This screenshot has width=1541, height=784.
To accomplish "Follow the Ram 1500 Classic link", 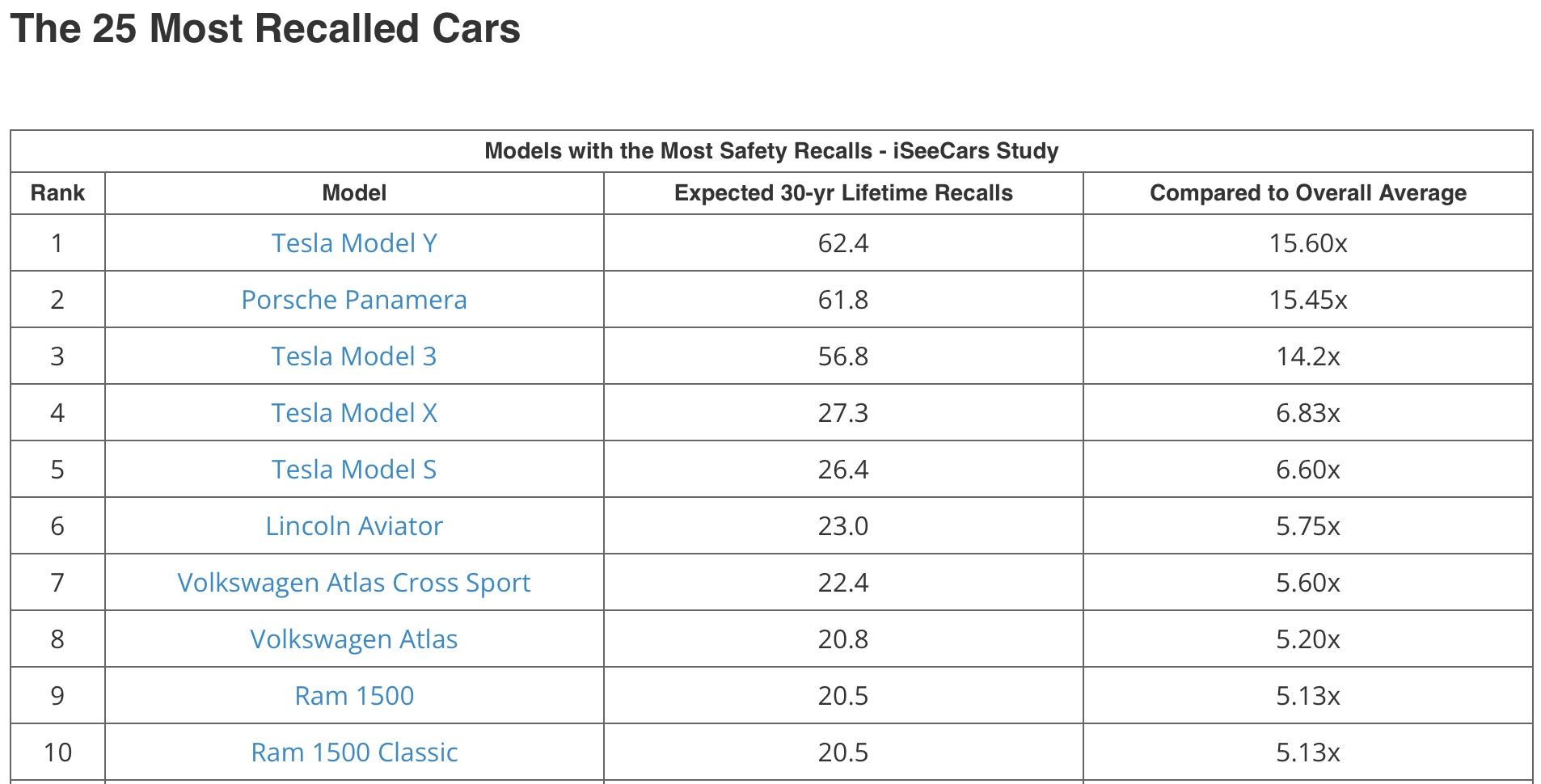I will 354,752.
